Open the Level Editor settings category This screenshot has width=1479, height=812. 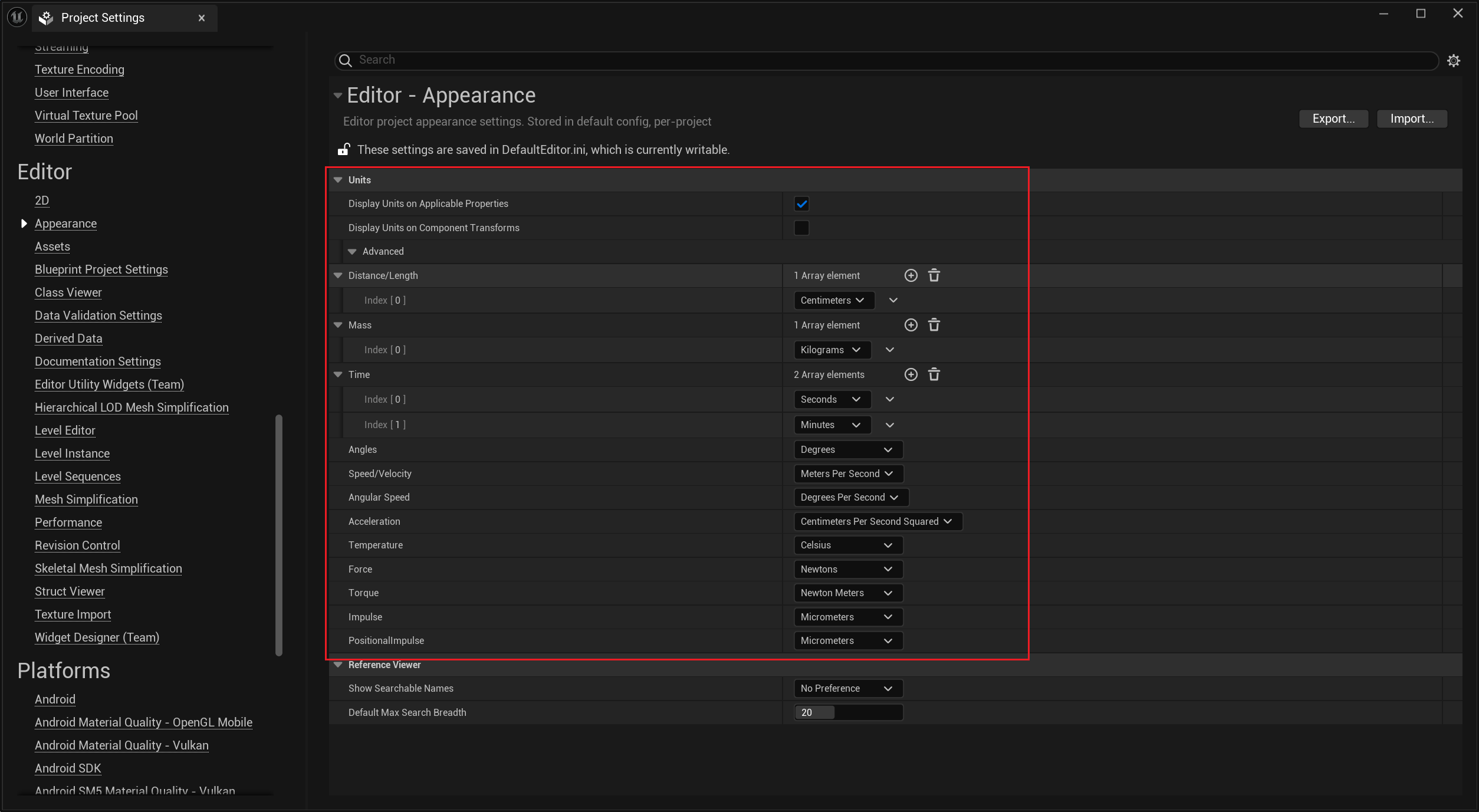click(65, 430)
